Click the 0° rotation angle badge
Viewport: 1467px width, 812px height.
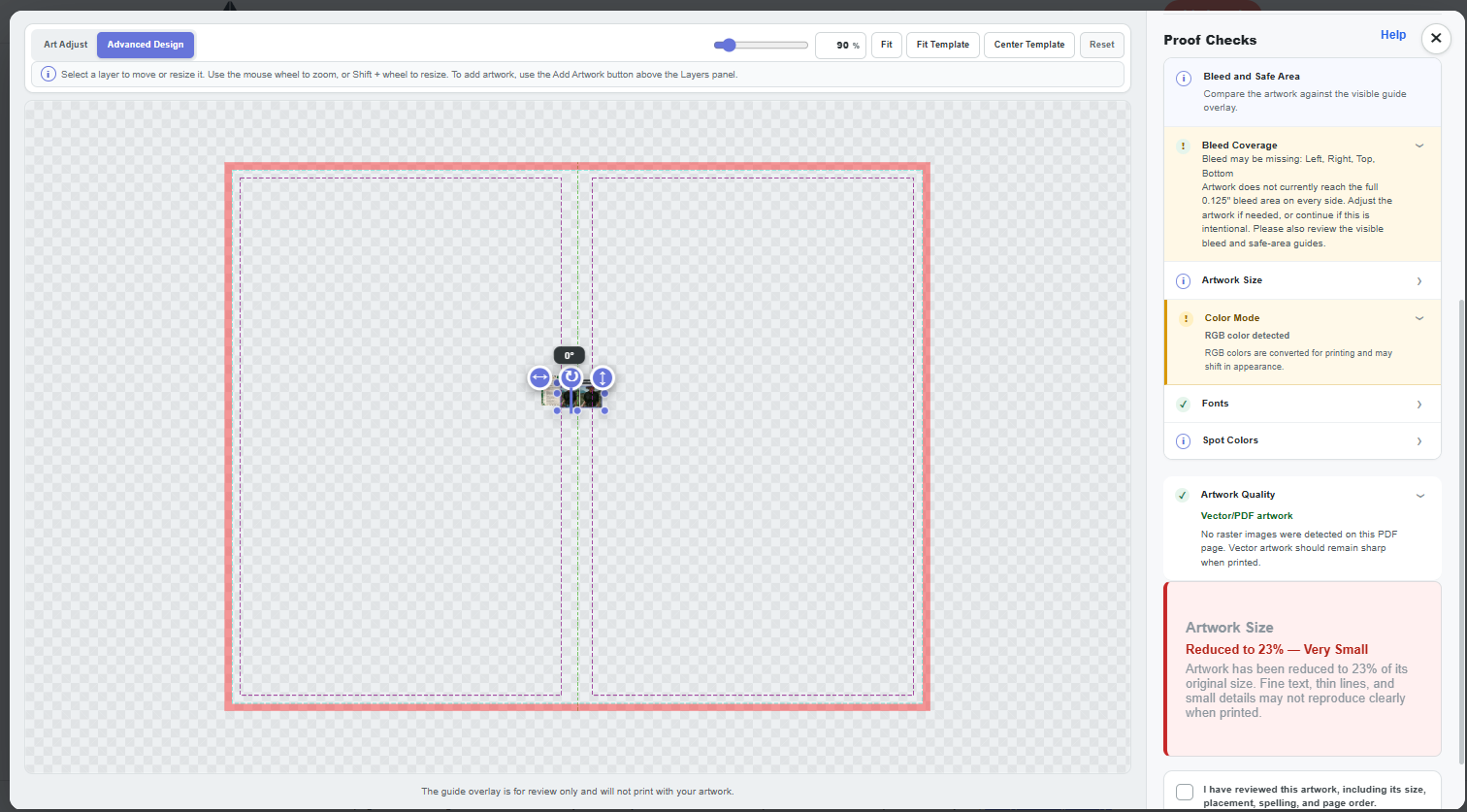click(x=570, y=355)
